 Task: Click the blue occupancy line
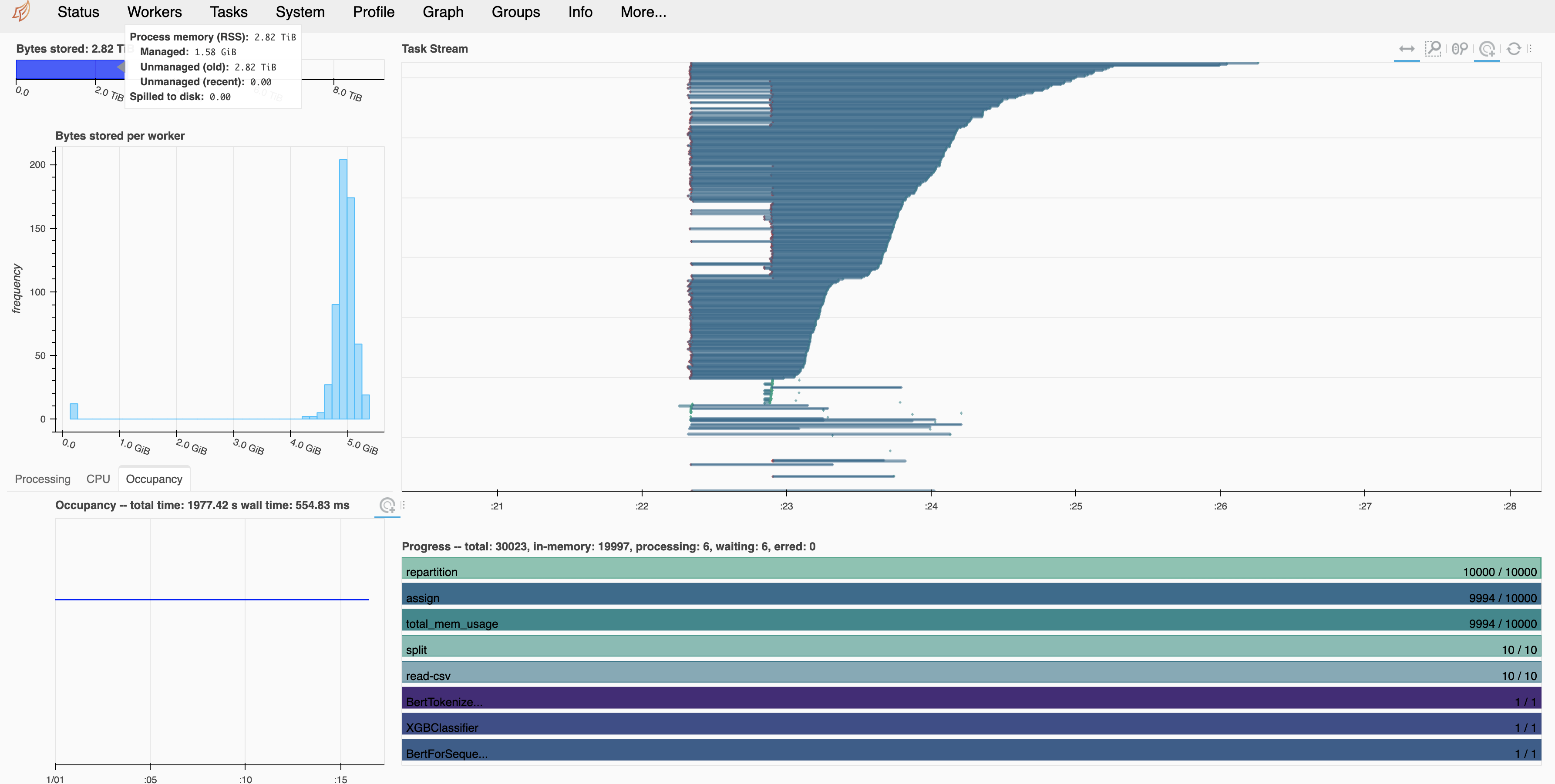click(x=212, y=600)
